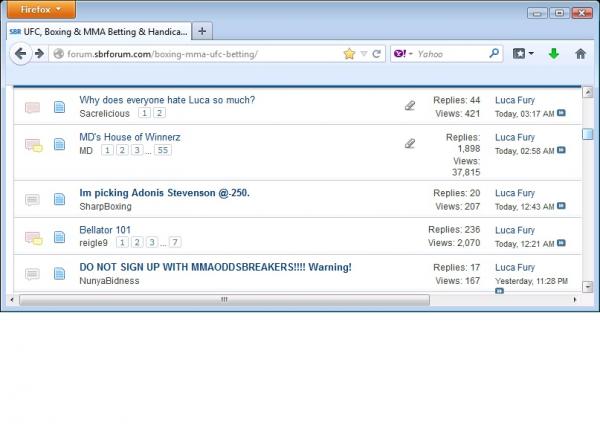Show the URL history dropdown arrow
The height and width of the screenshot is (446, 600).
pos(363,53)
